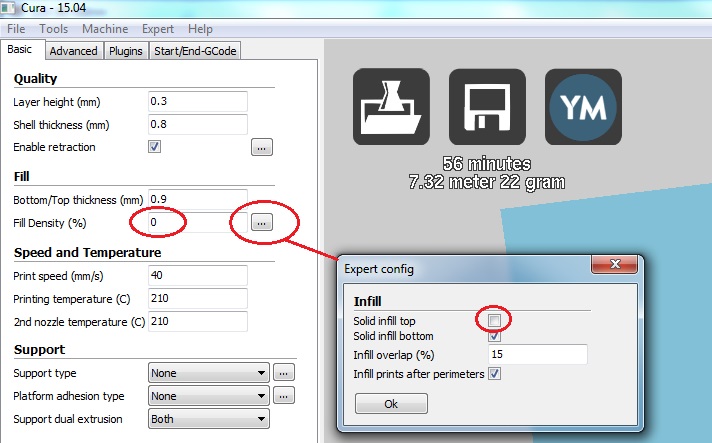Click the Cura app icon in title bar
Viewport: 712px width, 443px height.
[x=8, y=8]
